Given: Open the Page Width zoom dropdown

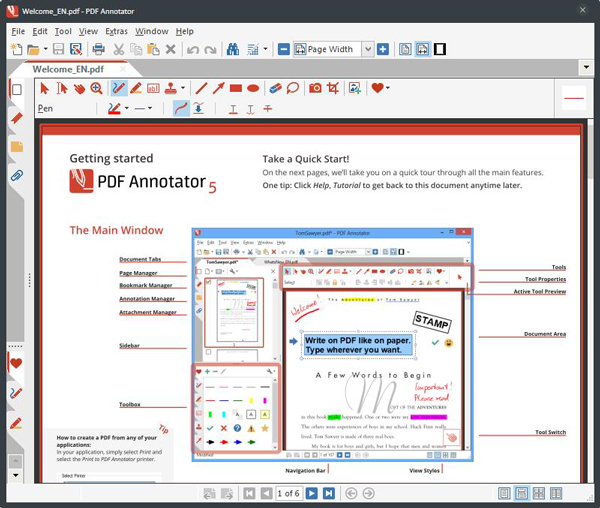Looking at the screenshot, I should [368, 49].
